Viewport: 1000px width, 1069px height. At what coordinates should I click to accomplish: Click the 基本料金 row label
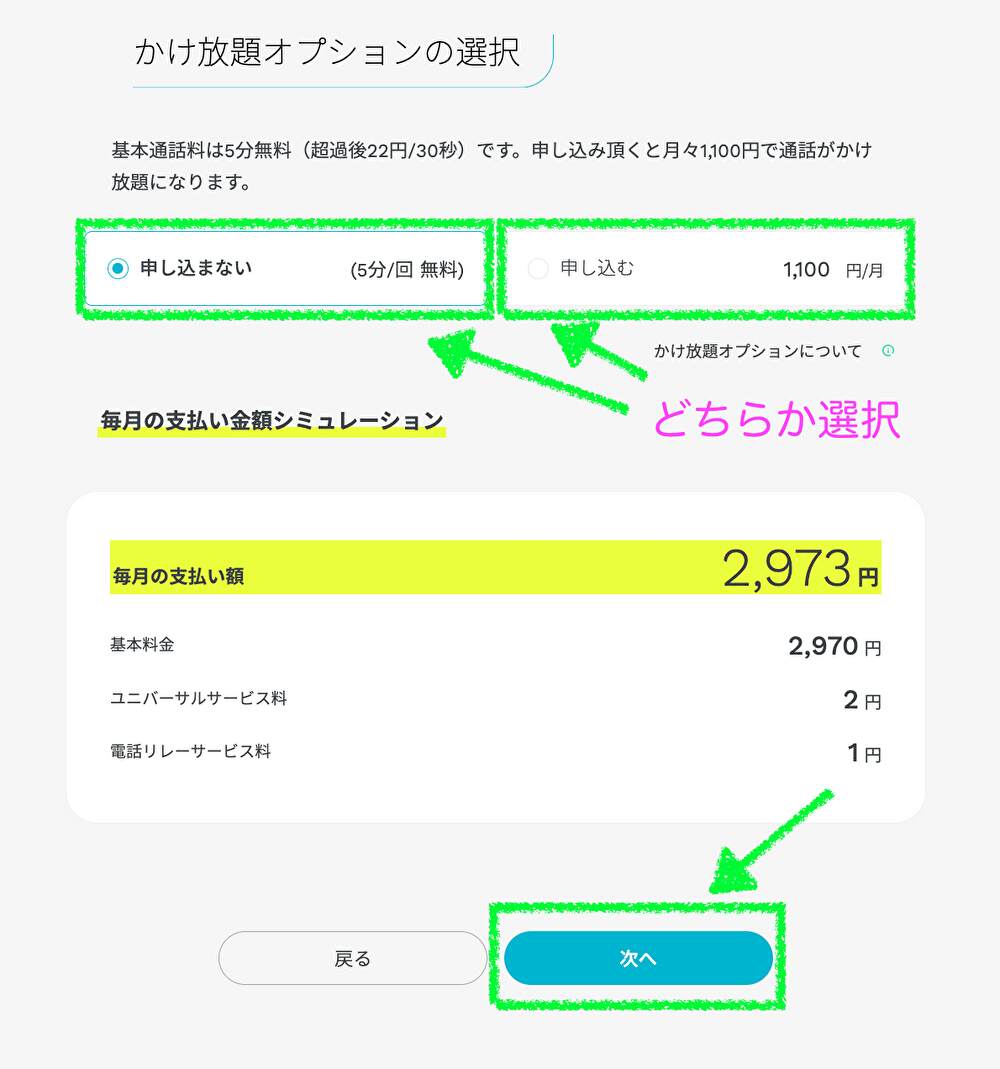click(142, 645)
